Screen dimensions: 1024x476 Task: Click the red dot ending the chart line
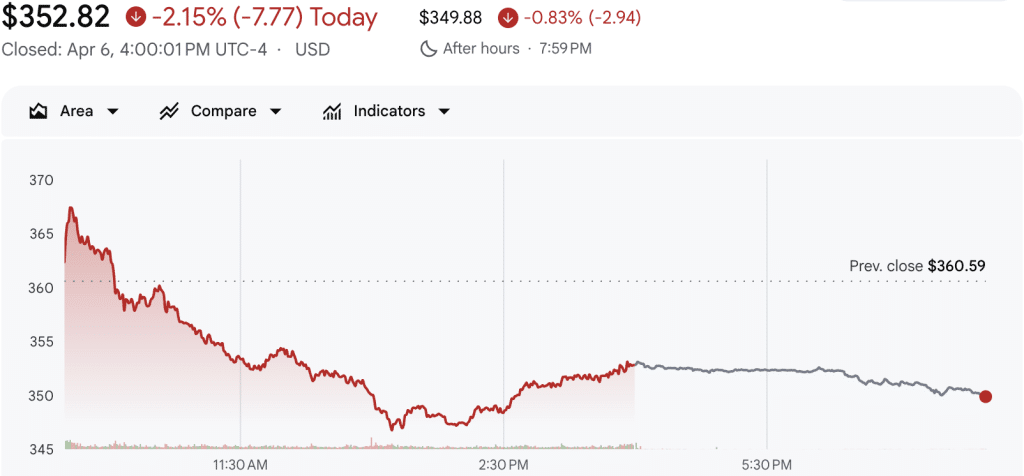click(x=986, y=397)
